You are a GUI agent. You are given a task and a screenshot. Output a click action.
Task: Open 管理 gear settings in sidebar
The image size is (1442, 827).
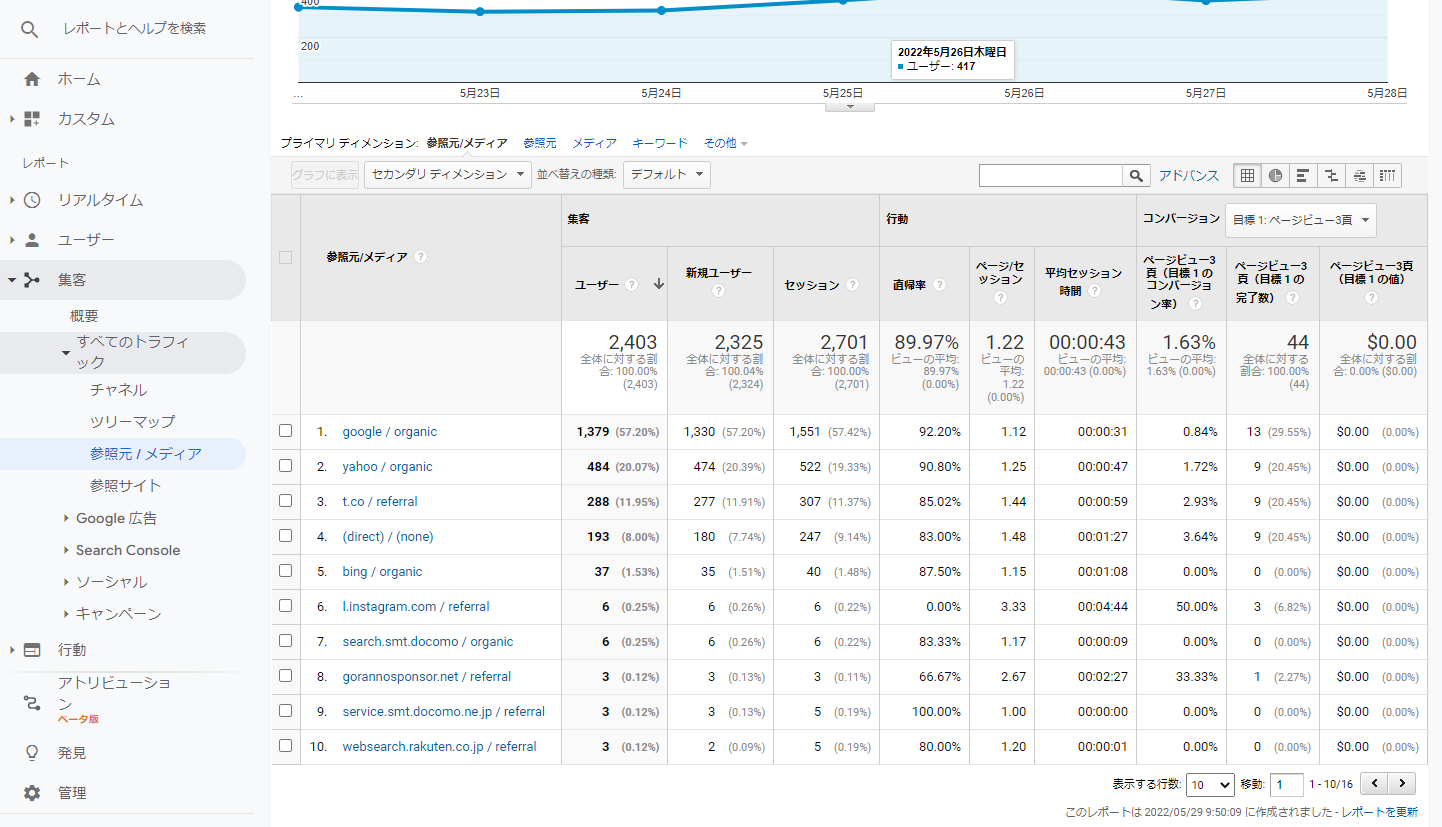(32, 793)
